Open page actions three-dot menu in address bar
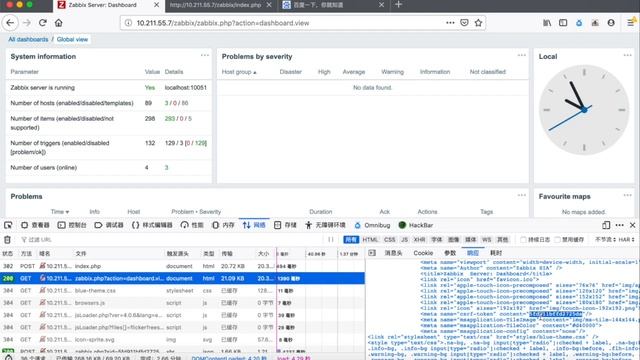Screen dimensions: 640x360 click(450, 23)
